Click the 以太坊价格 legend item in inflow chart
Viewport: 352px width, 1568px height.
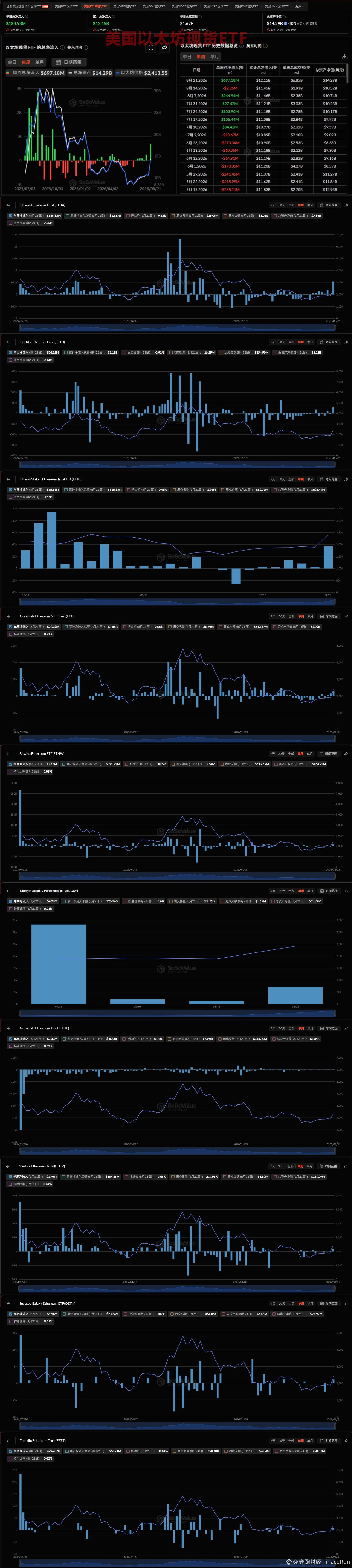click(x=142, y=73)
